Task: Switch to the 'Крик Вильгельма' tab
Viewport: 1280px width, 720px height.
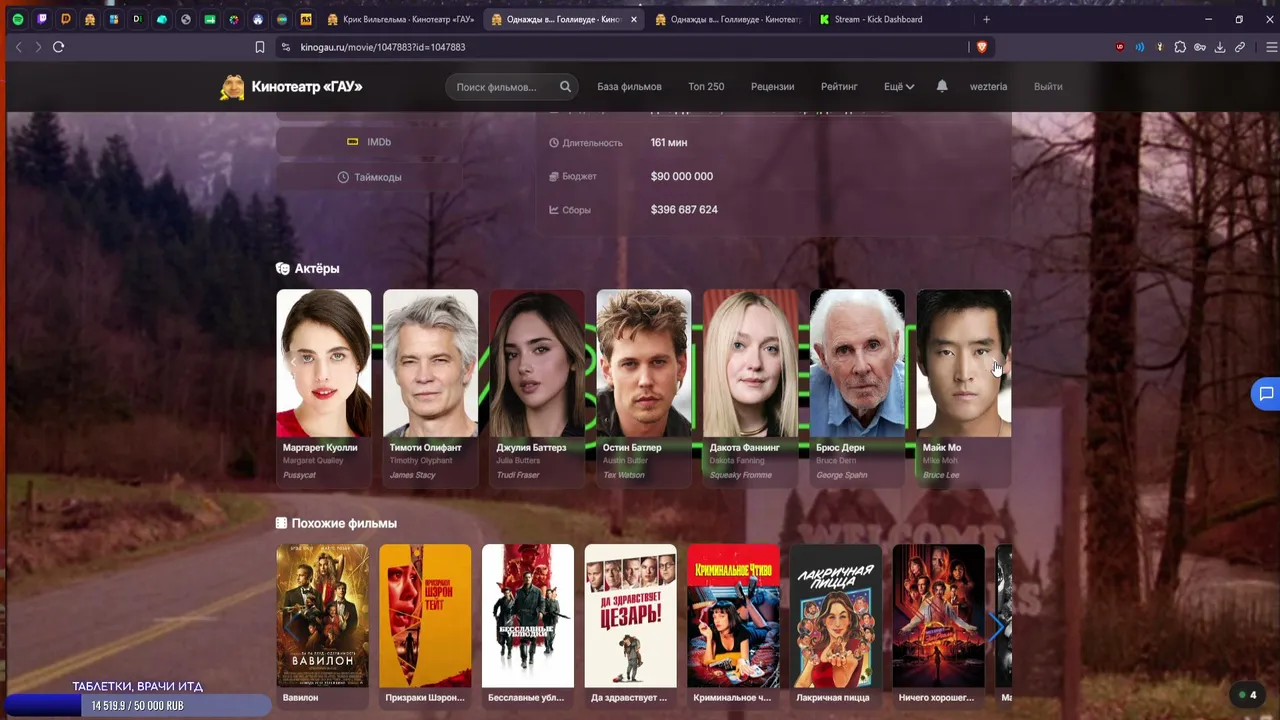Action: pyautogui.click(x=400, y=19)
